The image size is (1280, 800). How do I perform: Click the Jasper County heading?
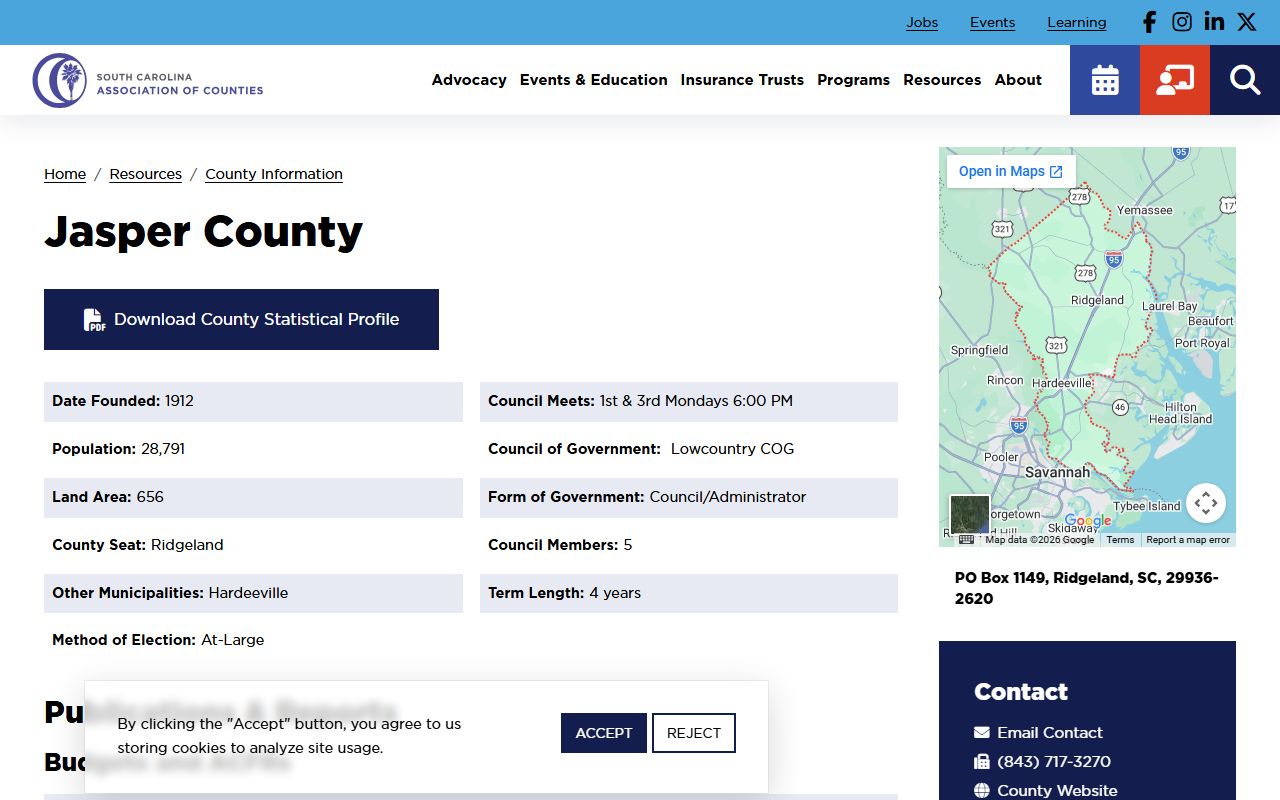click(203, 232)
